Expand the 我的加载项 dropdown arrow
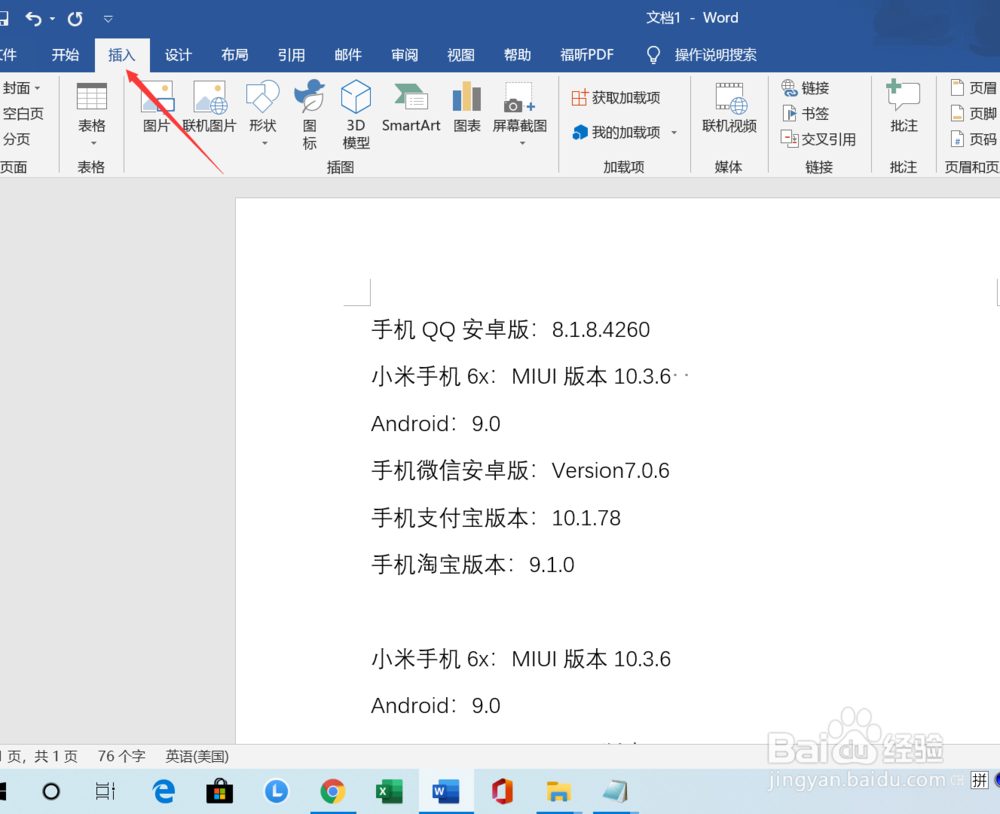The width and height of the screenshot is (1000, 814). pos(674,133)
